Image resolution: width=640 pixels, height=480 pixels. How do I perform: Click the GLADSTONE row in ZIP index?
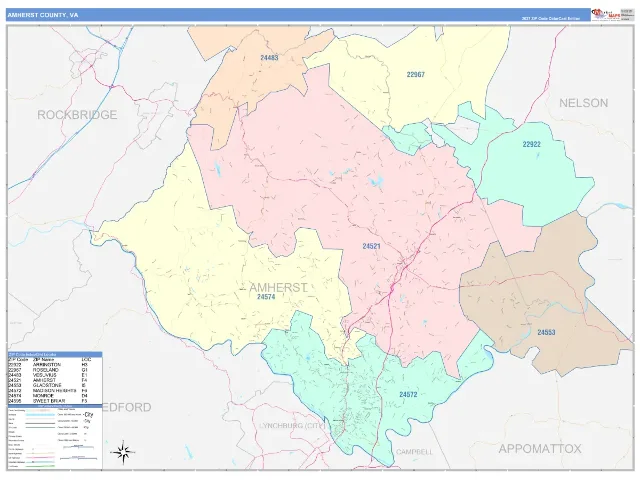tap(49, 385)
